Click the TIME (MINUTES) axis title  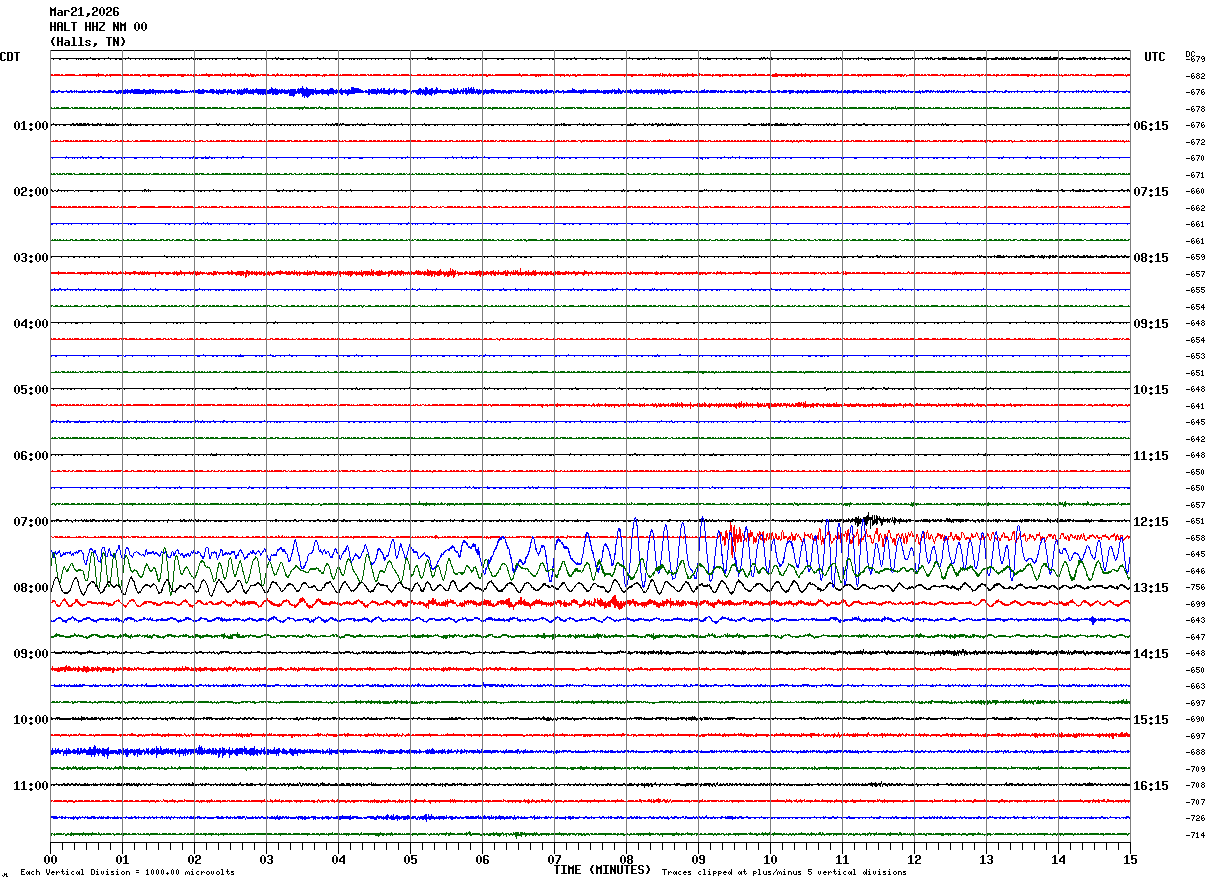(602, 870)
